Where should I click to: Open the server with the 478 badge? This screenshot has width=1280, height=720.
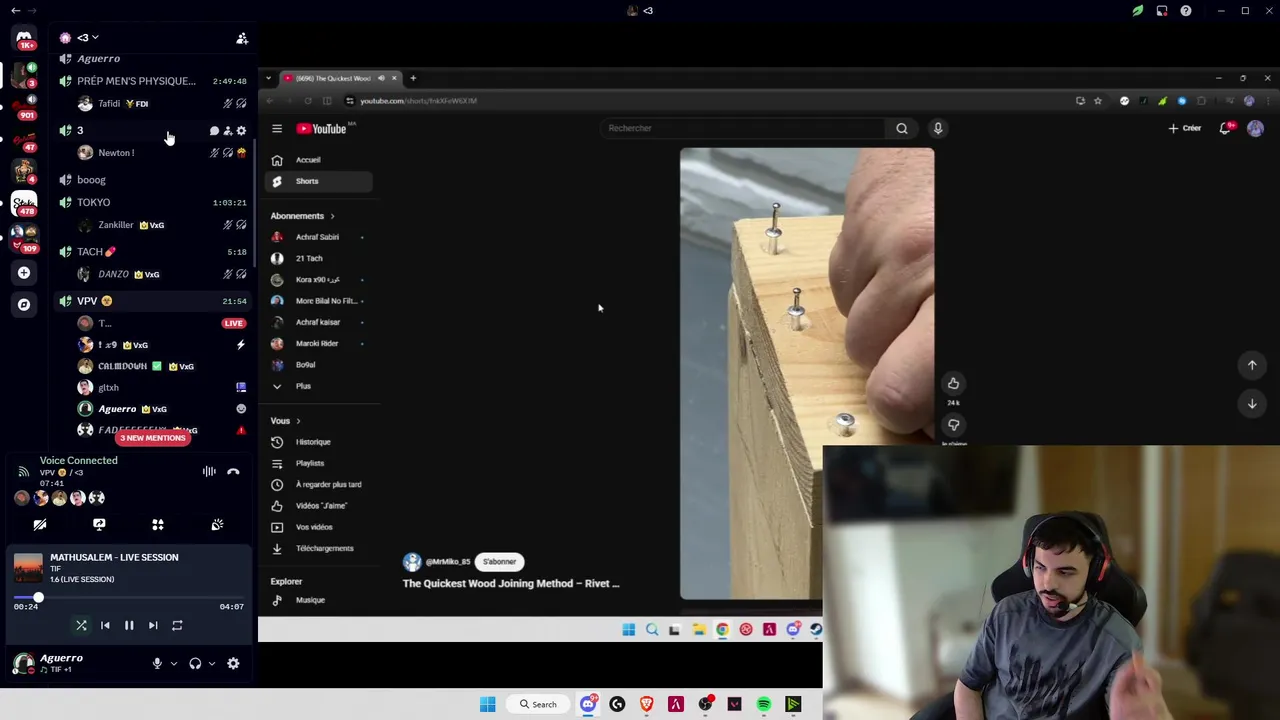click(x=24, y=203)
